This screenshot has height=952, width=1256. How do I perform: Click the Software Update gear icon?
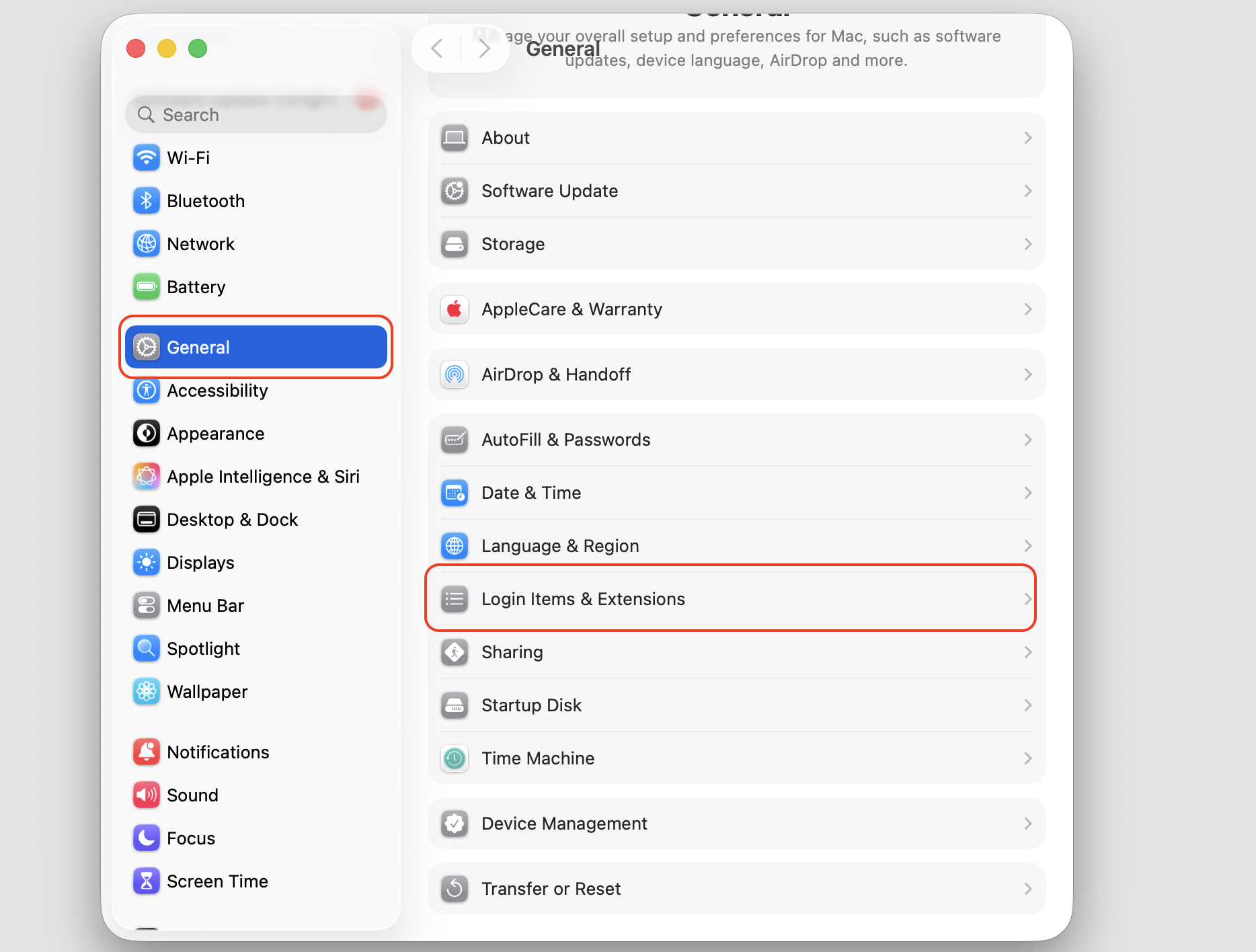455,191
